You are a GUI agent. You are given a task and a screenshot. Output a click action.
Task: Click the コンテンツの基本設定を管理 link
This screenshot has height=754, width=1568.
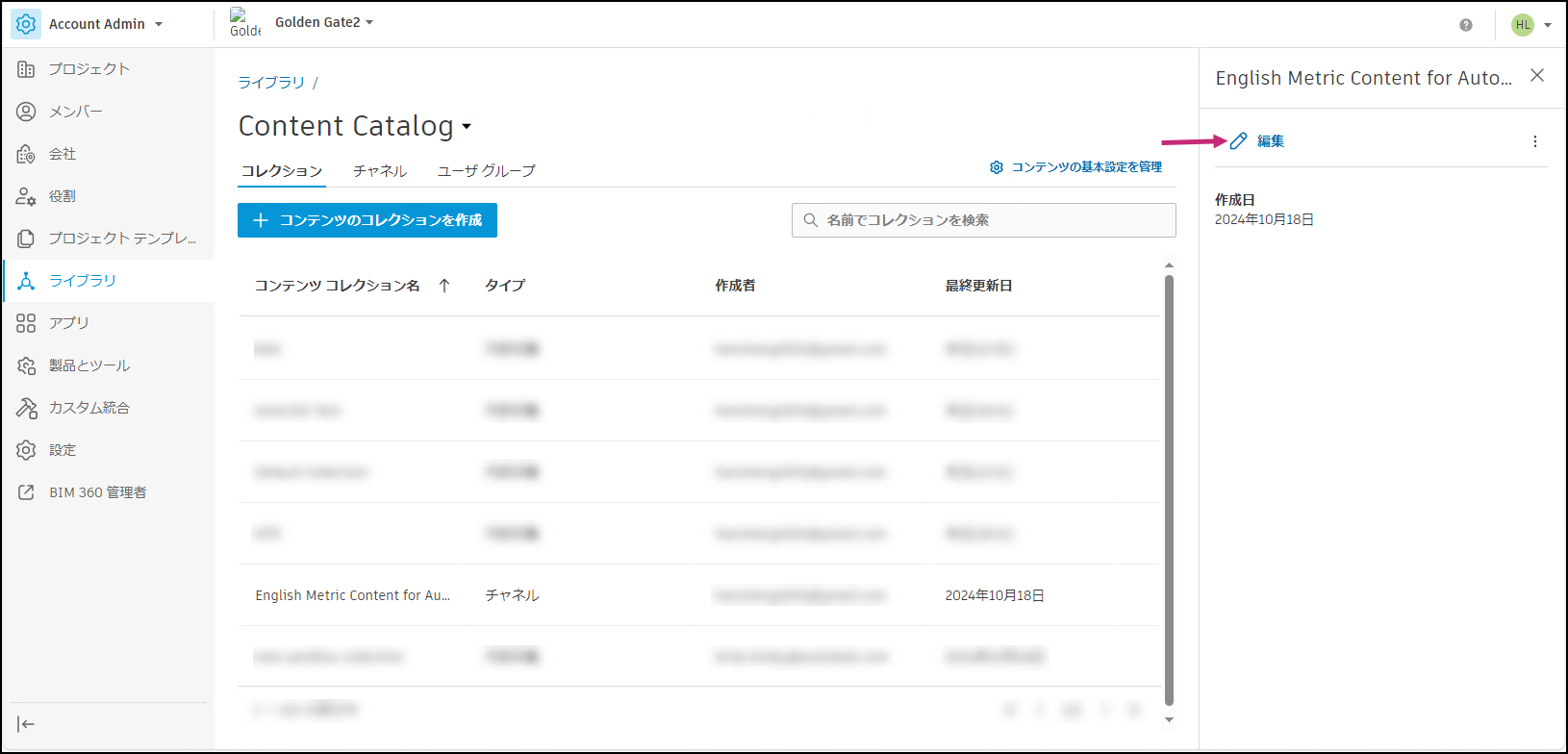1087,167
